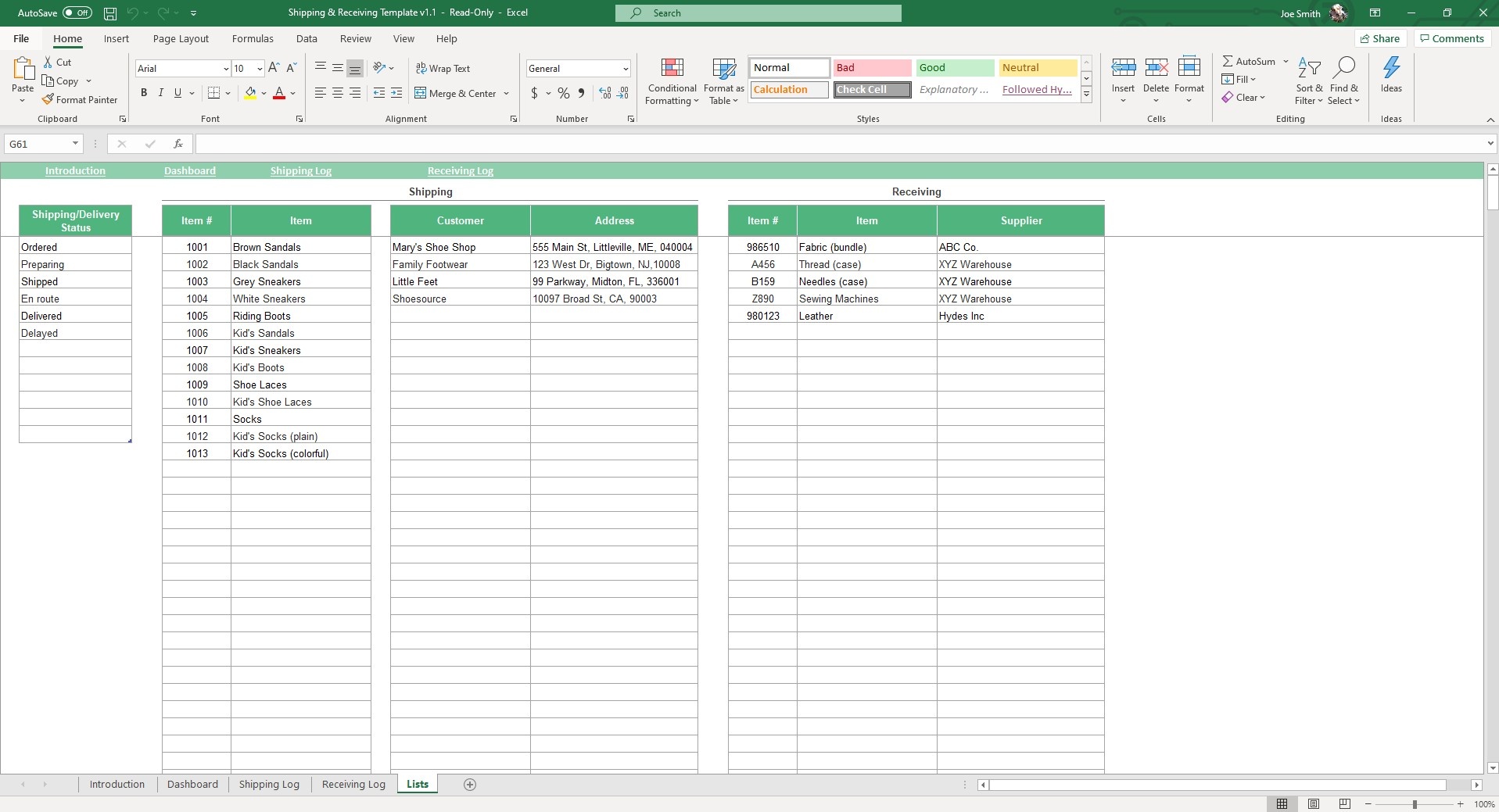
Task: Click inside the formula bar input
Action: coord(841,144)
